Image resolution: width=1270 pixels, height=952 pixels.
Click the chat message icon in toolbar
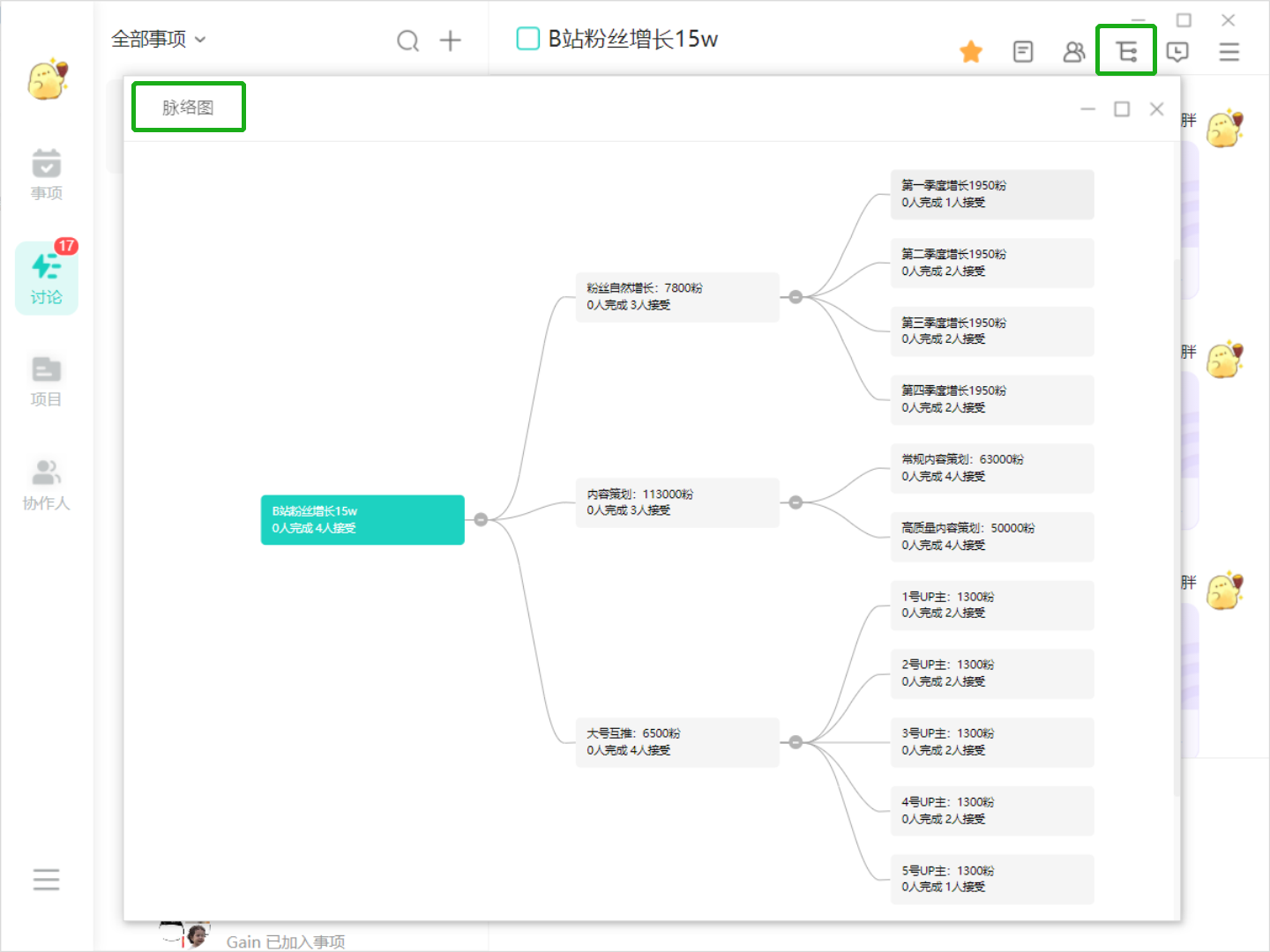pyautogui.click(x=1177, y=52)
